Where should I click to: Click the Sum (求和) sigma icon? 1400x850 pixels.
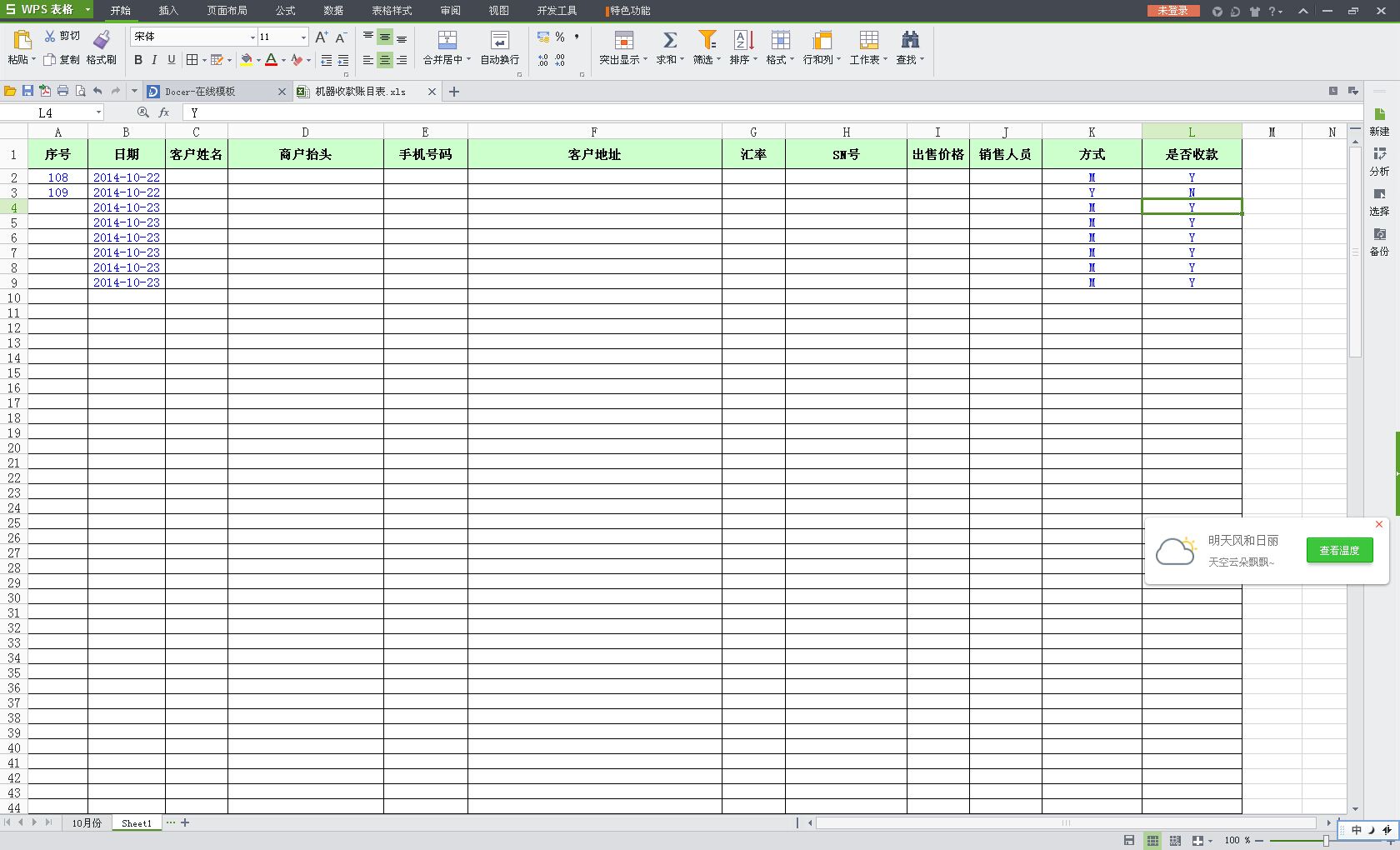point(669,40)
